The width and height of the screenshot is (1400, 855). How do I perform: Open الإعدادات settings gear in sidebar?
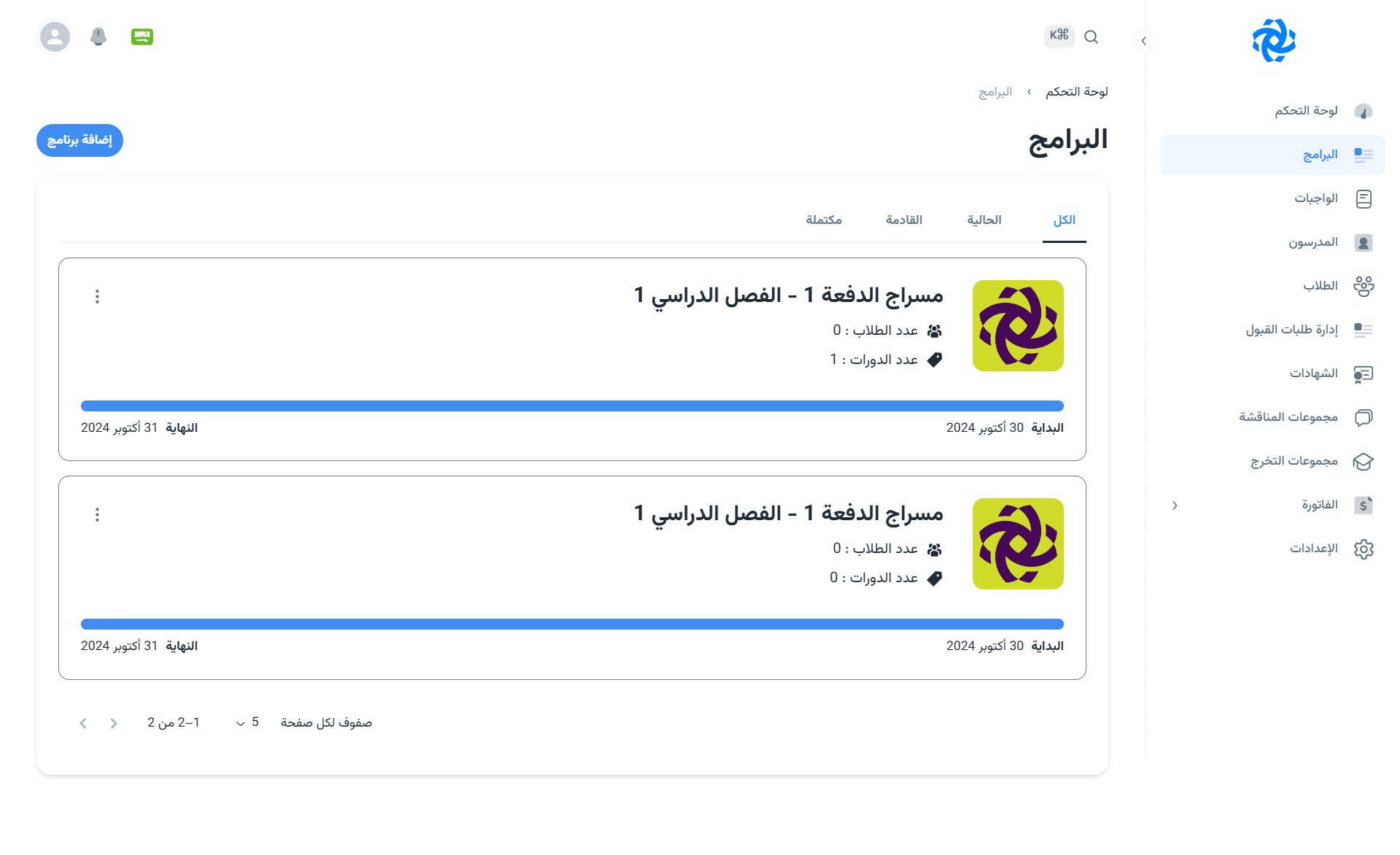pos(1363,549)
